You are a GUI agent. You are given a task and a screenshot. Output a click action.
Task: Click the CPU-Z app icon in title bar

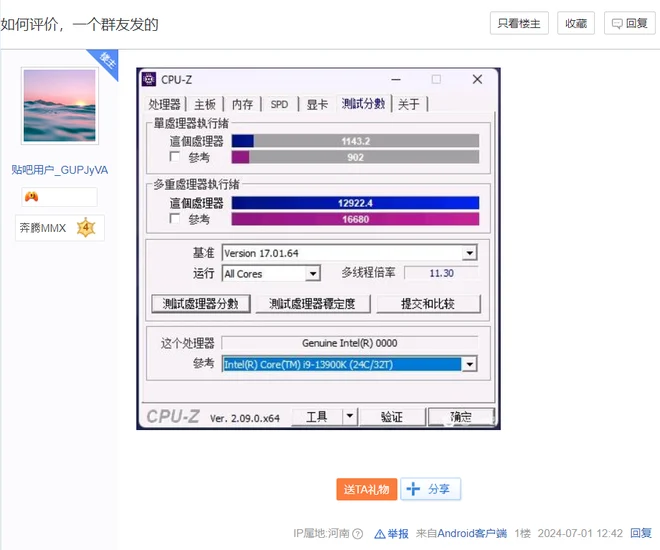(x=149, y=79)
